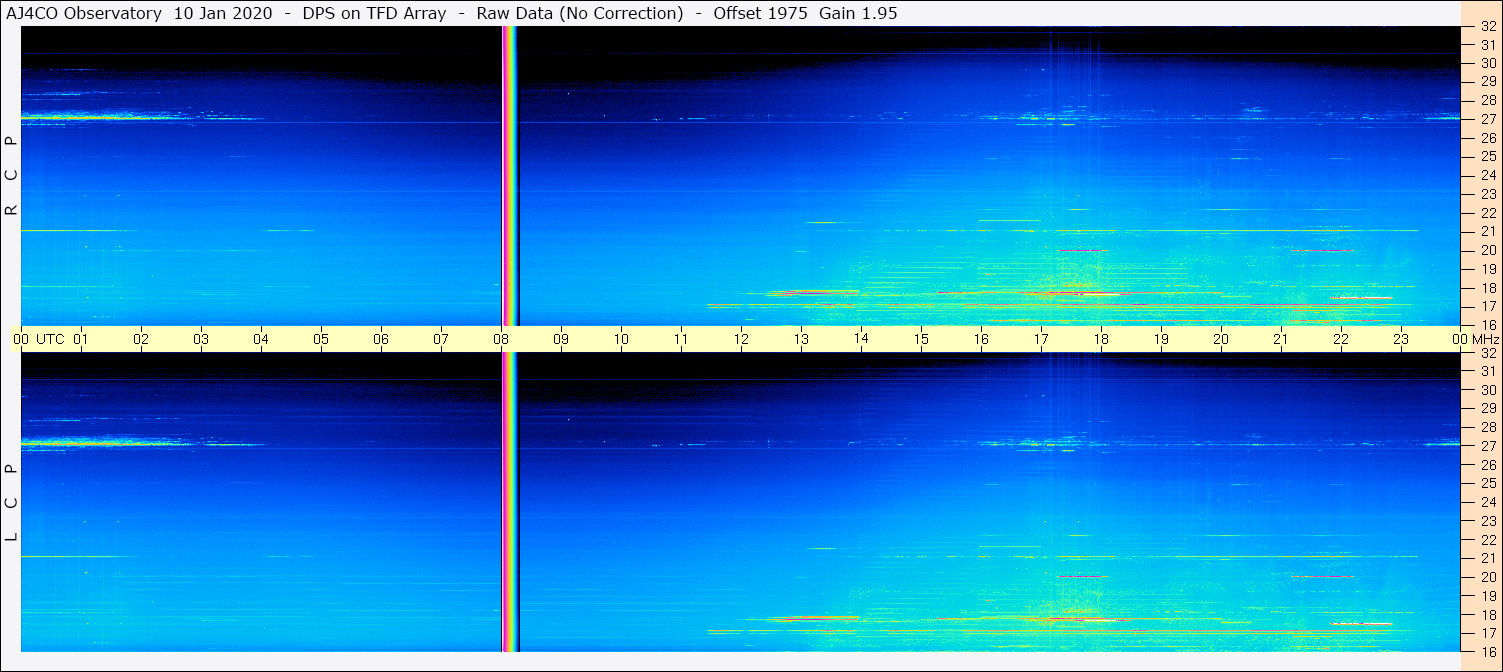The height and width of the screenshot is (672, 1503).
Task: Click the 27 MHz label in LCP scale
Action: [1488, 446]
